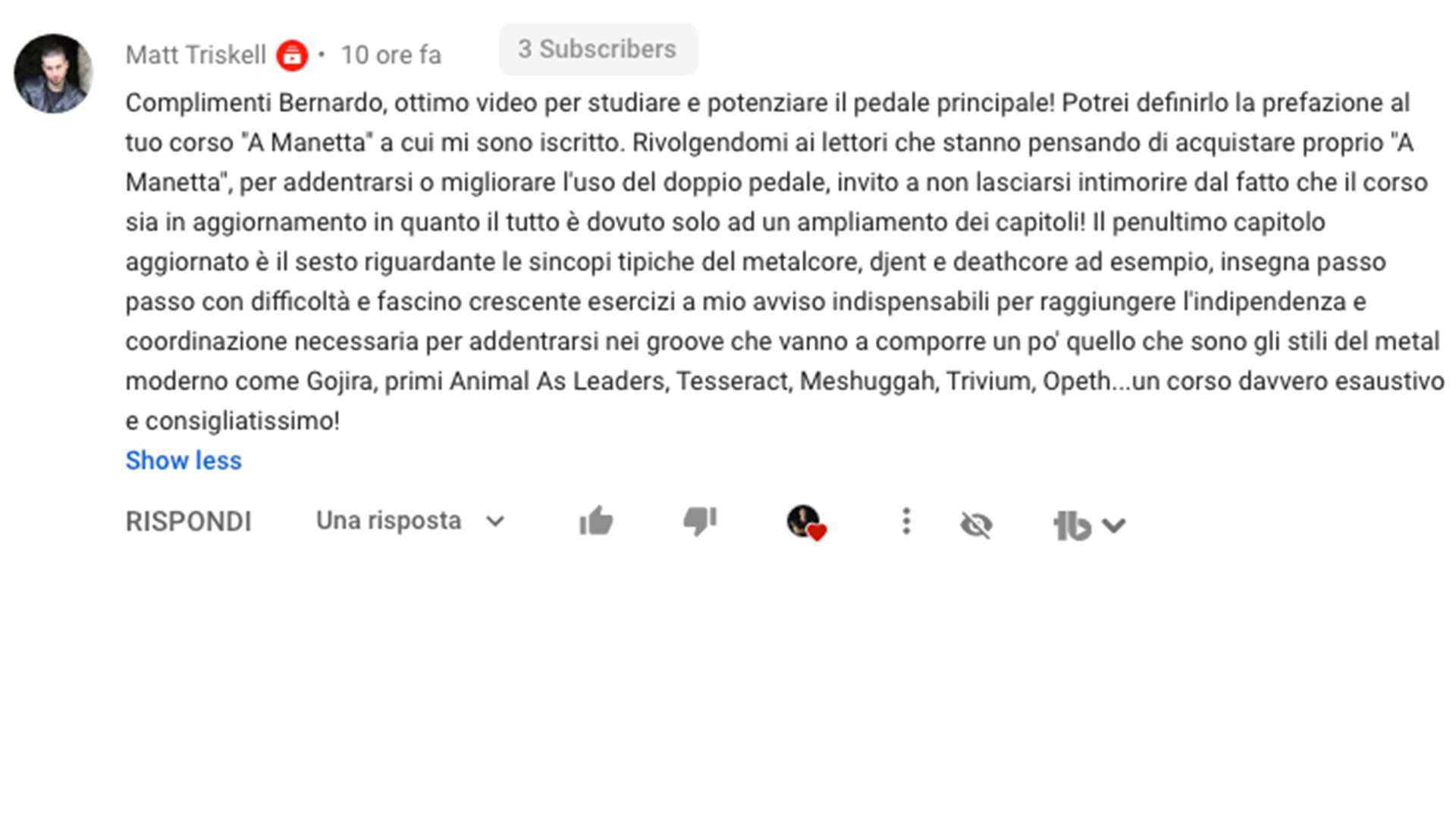Click chevron arrow next to Una risposta
1456x819 pixels.
coord(495,522)
